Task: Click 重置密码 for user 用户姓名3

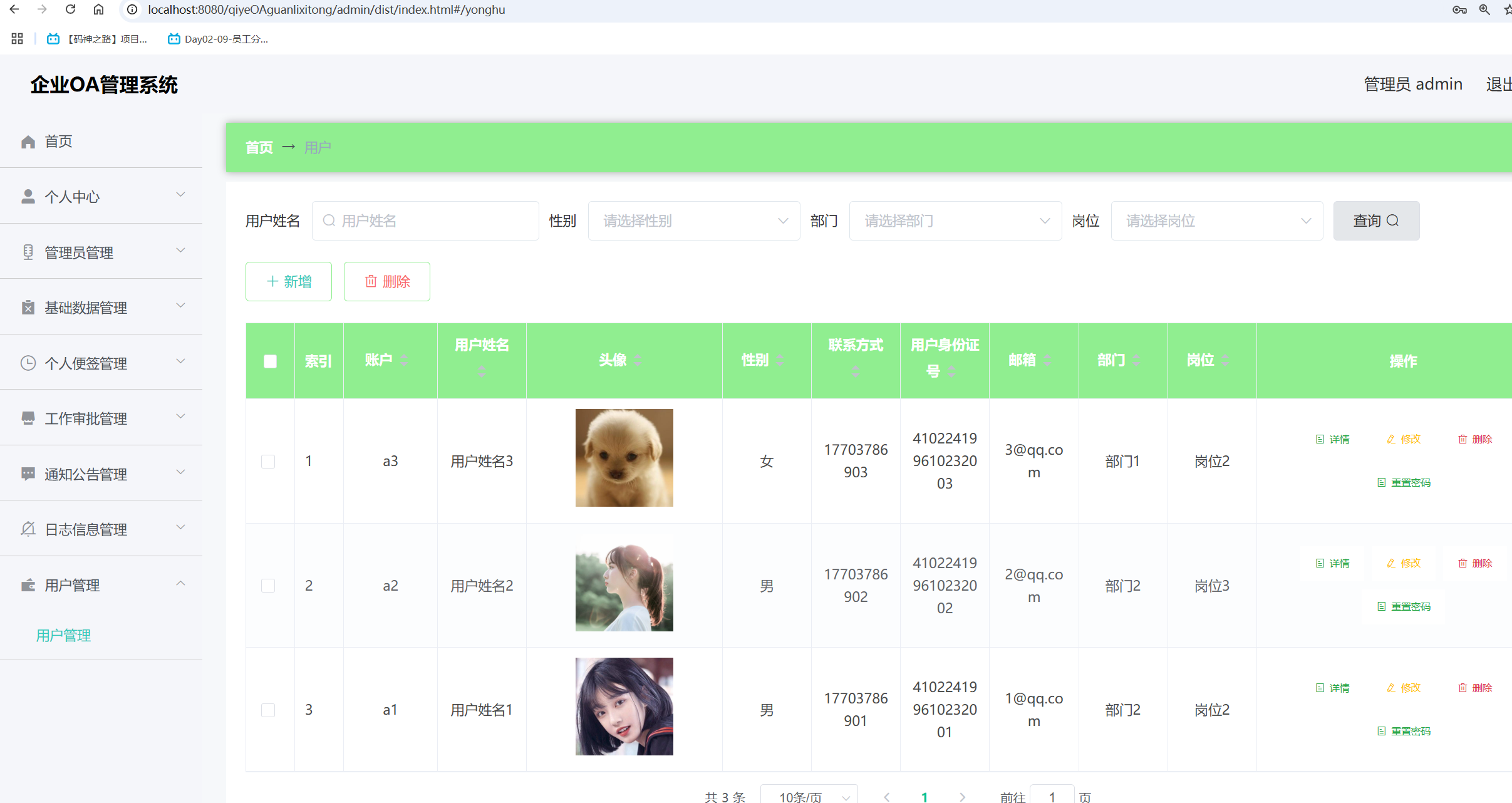Action: (x=1404, y=482)
